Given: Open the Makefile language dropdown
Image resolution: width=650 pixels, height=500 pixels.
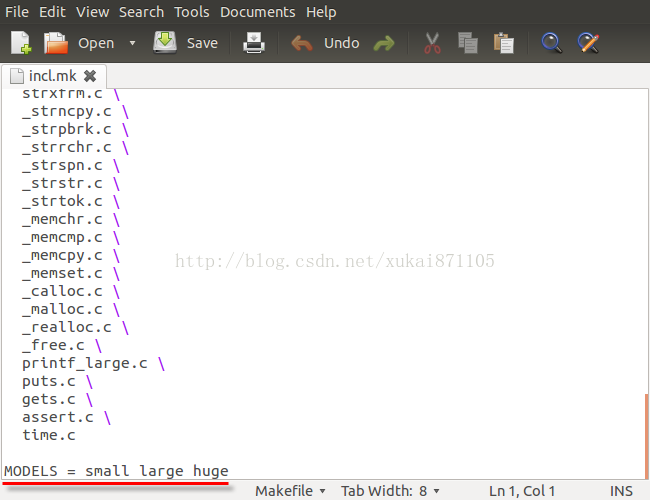Looking at the screenshot, I should pos(290,491).
